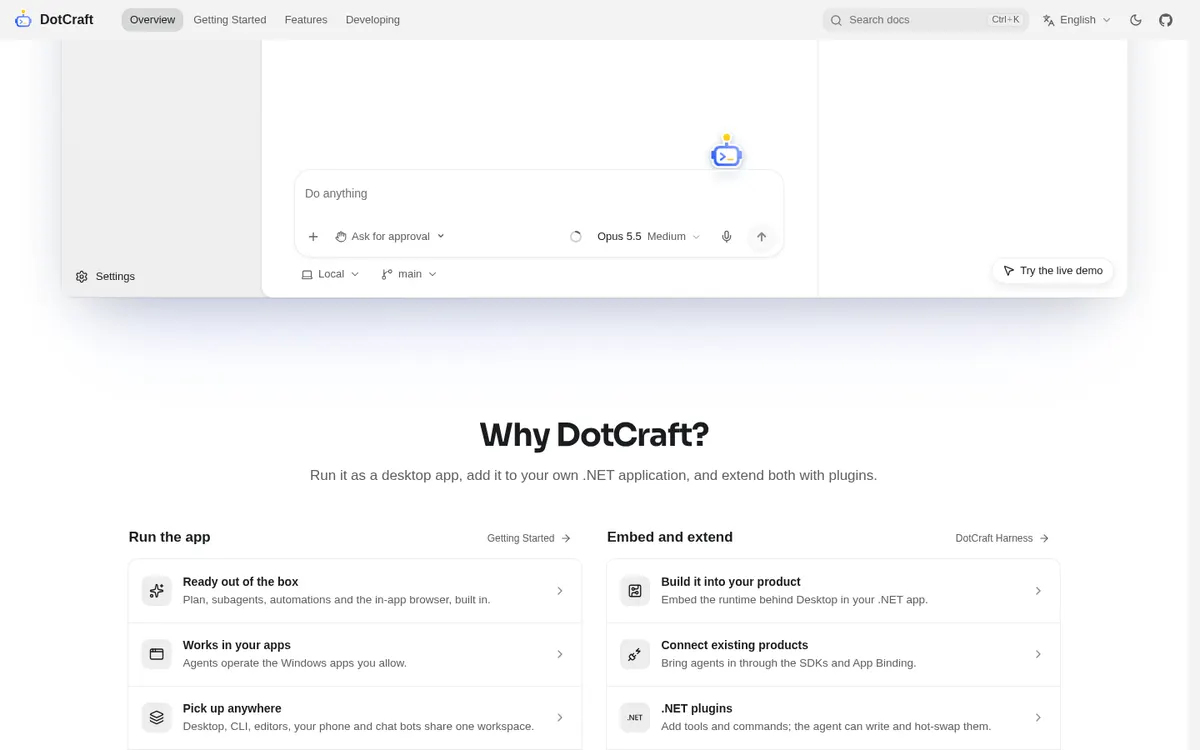Click the layers icon for Pick up anywhere
The height and width of the screenshot is (750, 1200).
157,717
